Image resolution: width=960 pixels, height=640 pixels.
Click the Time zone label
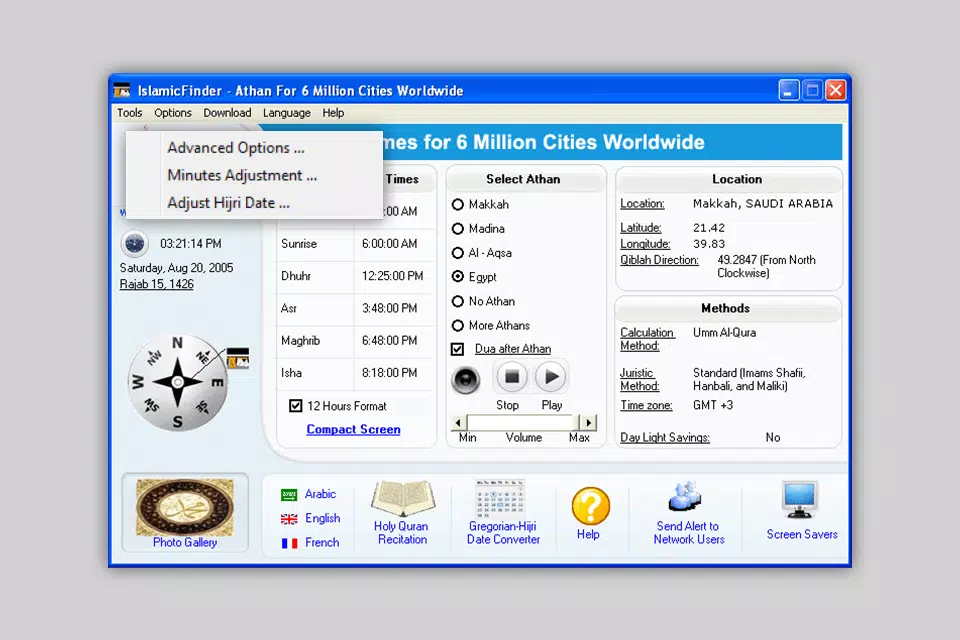(x=647, y=405)
